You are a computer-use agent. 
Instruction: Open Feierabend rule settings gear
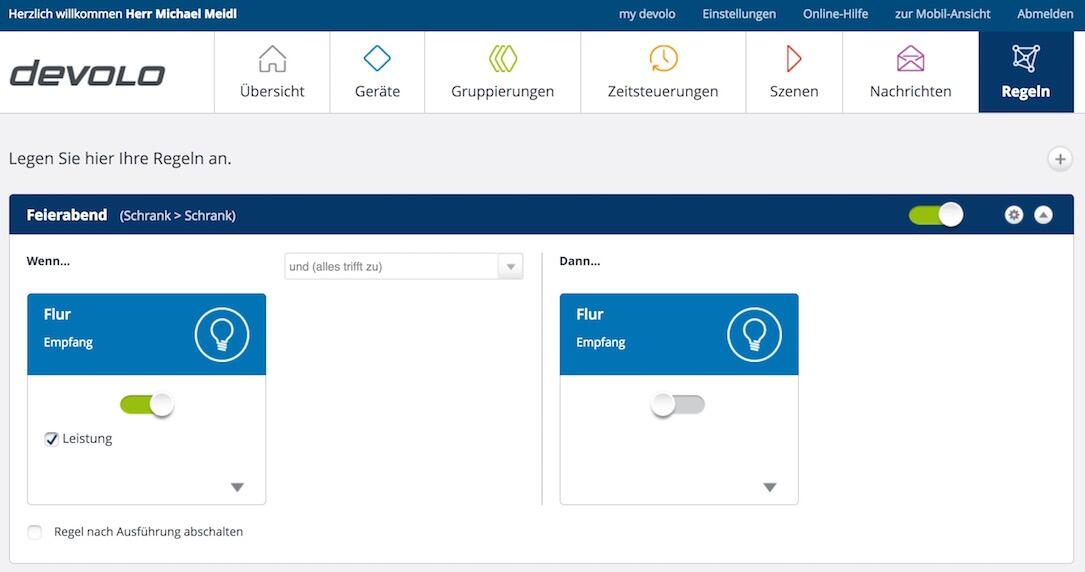click(1014, 215)
